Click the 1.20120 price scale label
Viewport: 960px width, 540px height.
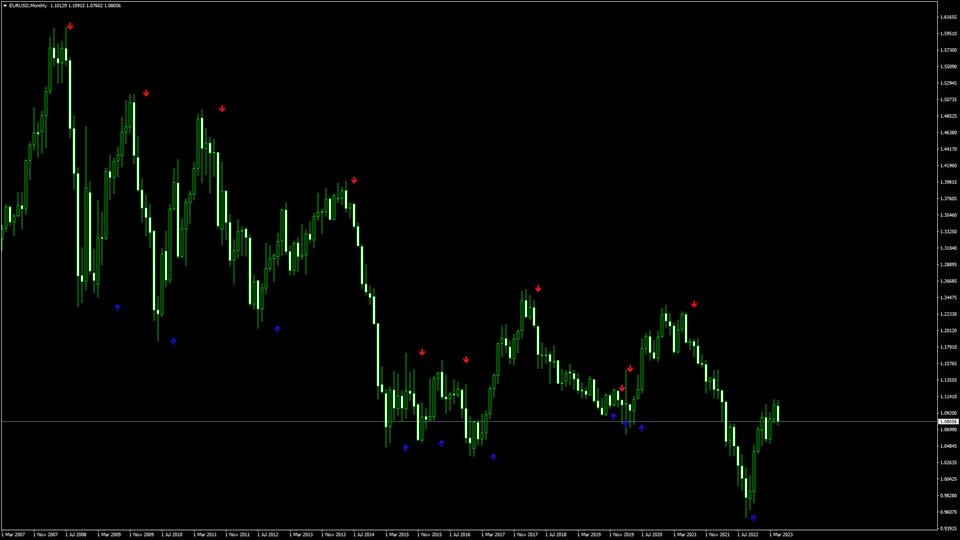tap(948, 331)
